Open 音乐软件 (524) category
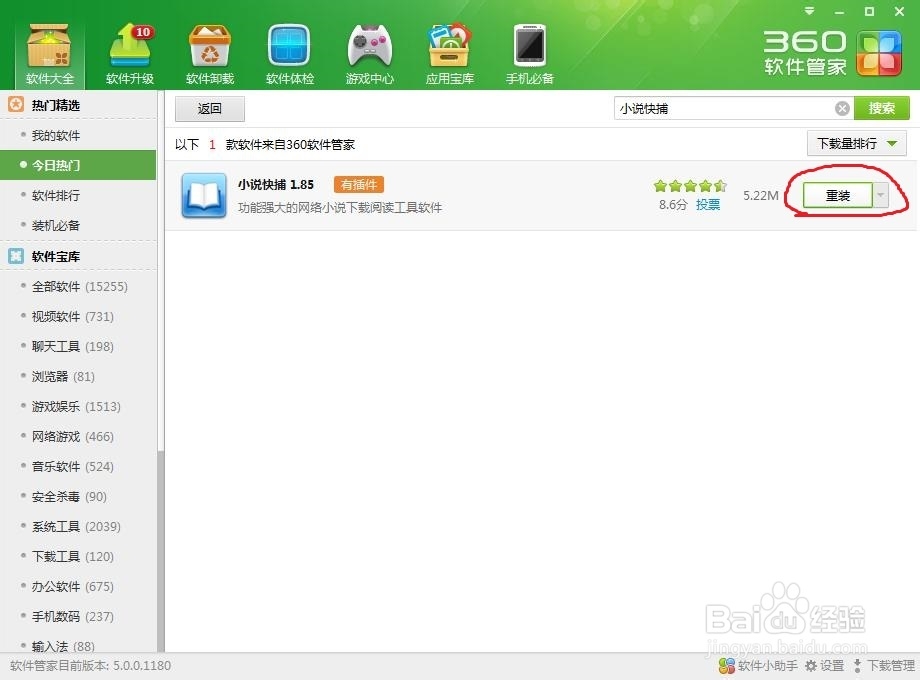Image resolution: width=920 pixels, height=680 pixels. coord(73,466)
